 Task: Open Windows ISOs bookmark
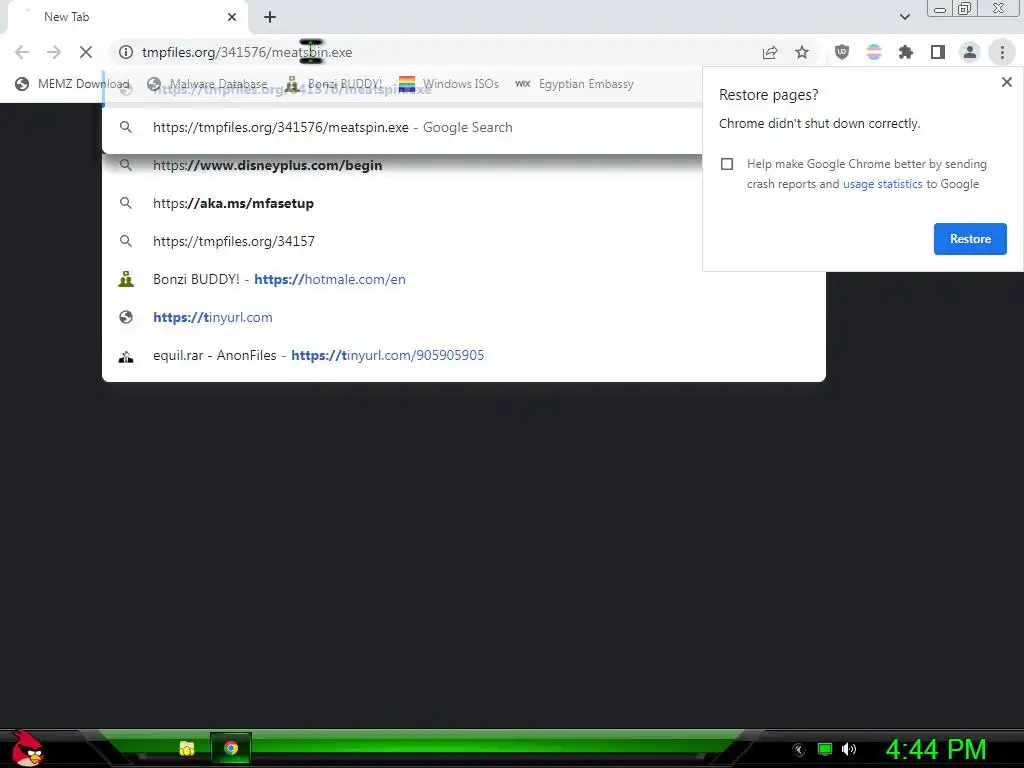click(x=449, y=84)
